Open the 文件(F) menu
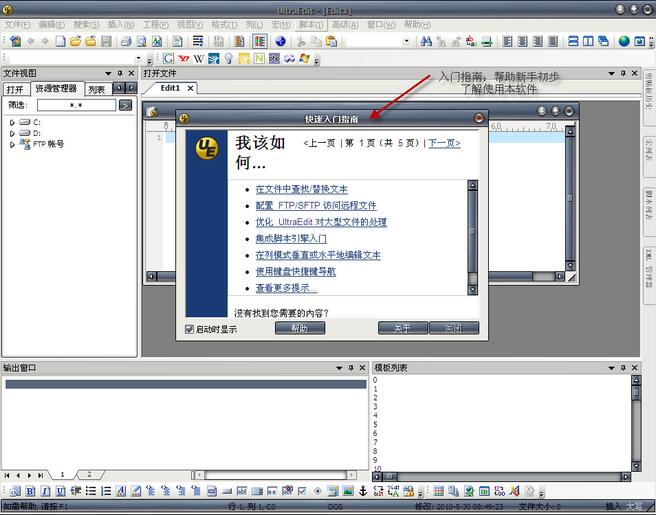This screenshot has width=656, height=515. (x=18, y=25)
